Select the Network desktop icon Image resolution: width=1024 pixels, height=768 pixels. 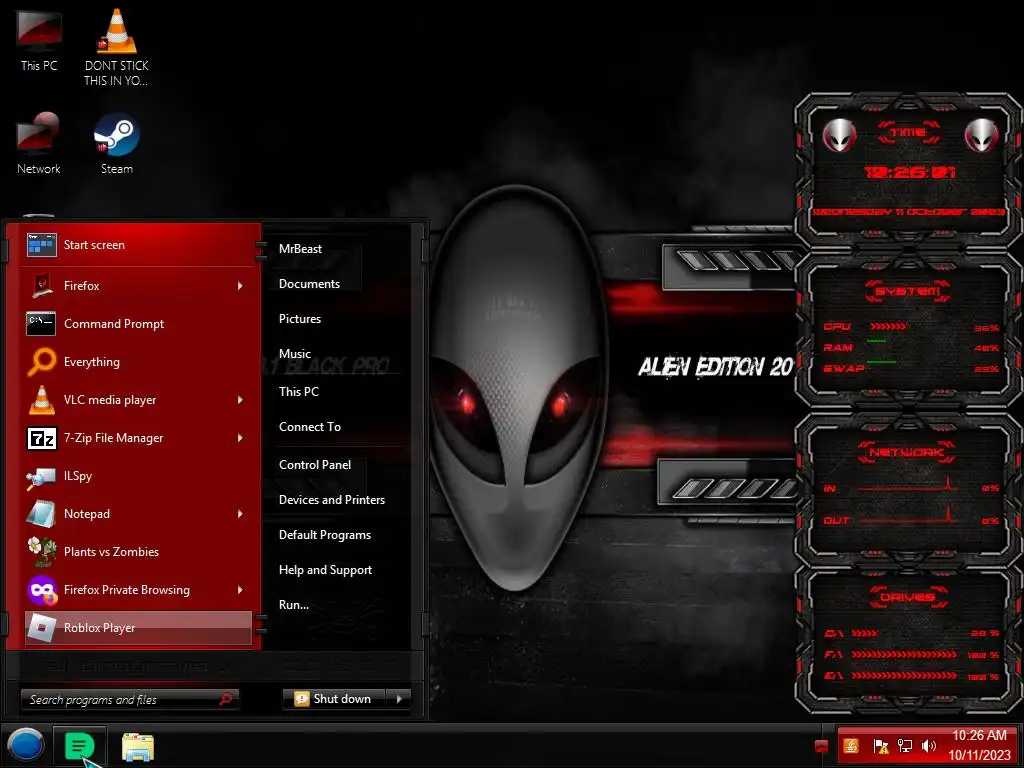[x=39, y=142]
